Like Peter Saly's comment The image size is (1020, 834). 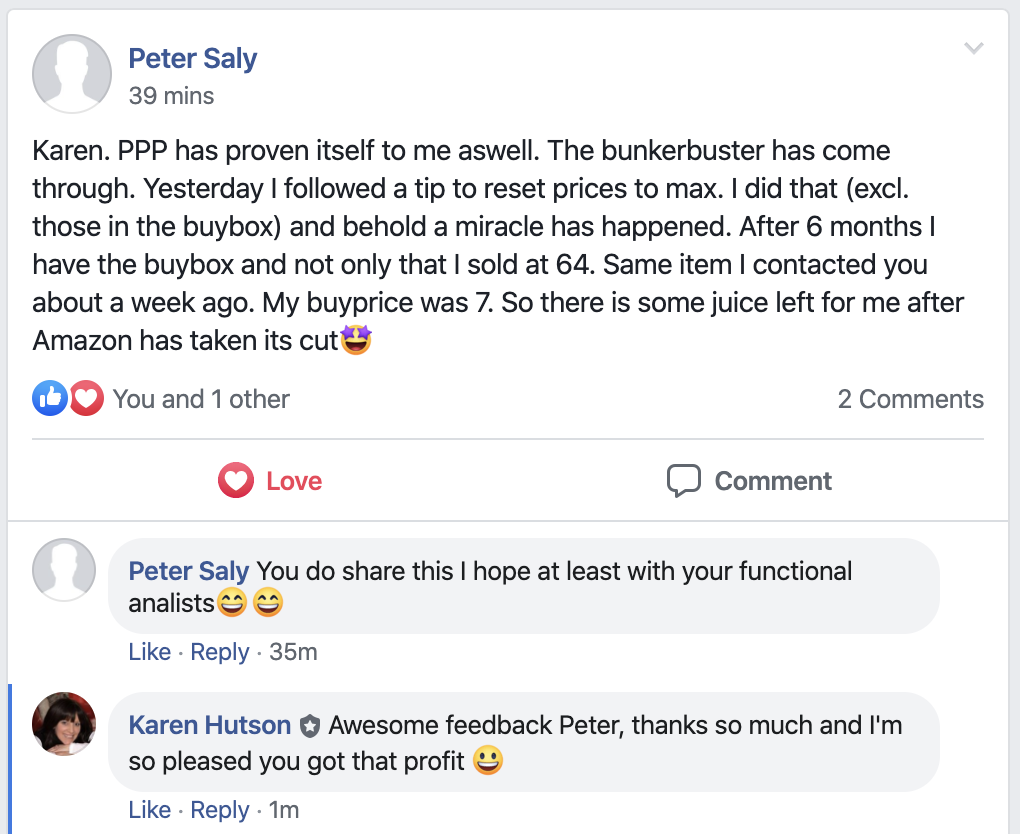(x=149, y=651)
